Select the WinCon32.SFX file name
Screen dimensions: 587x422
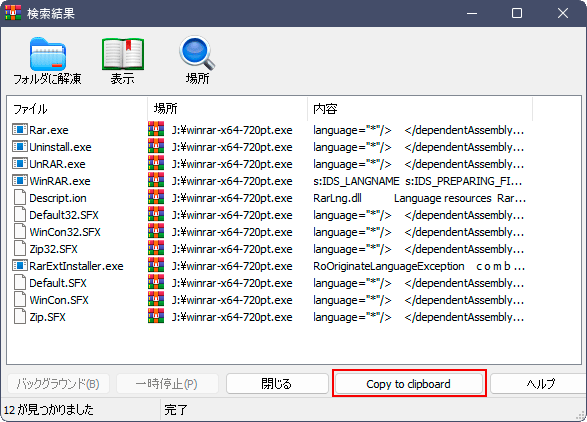tap(65, 232)
